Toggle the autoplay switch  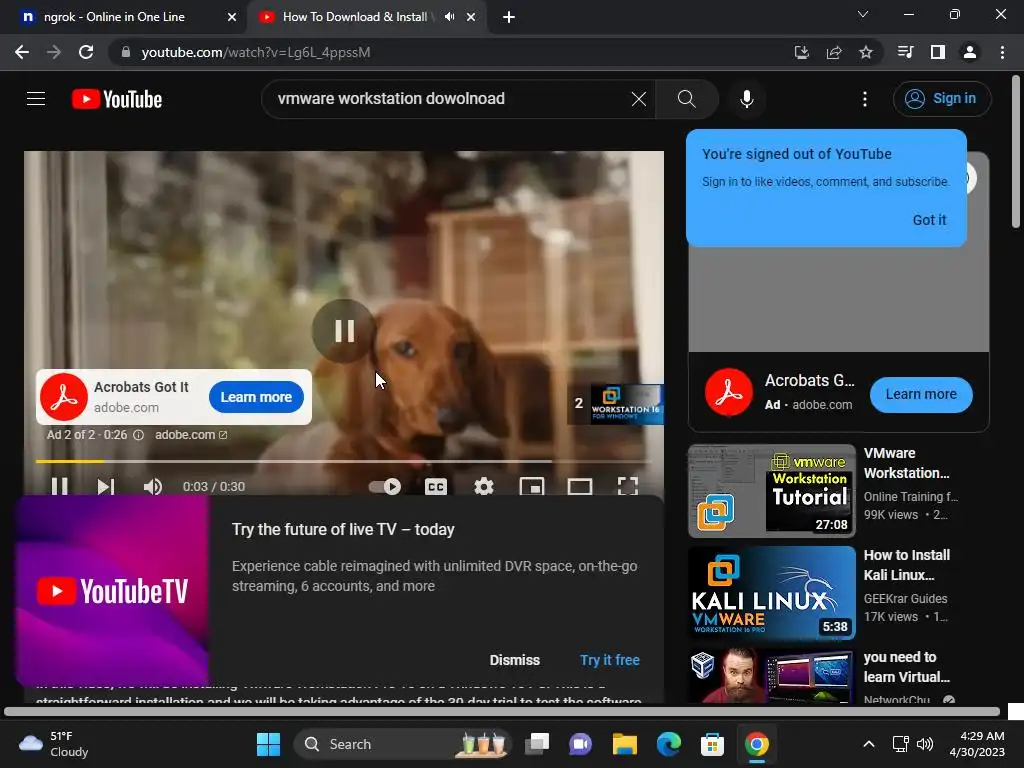coord(385,487)
